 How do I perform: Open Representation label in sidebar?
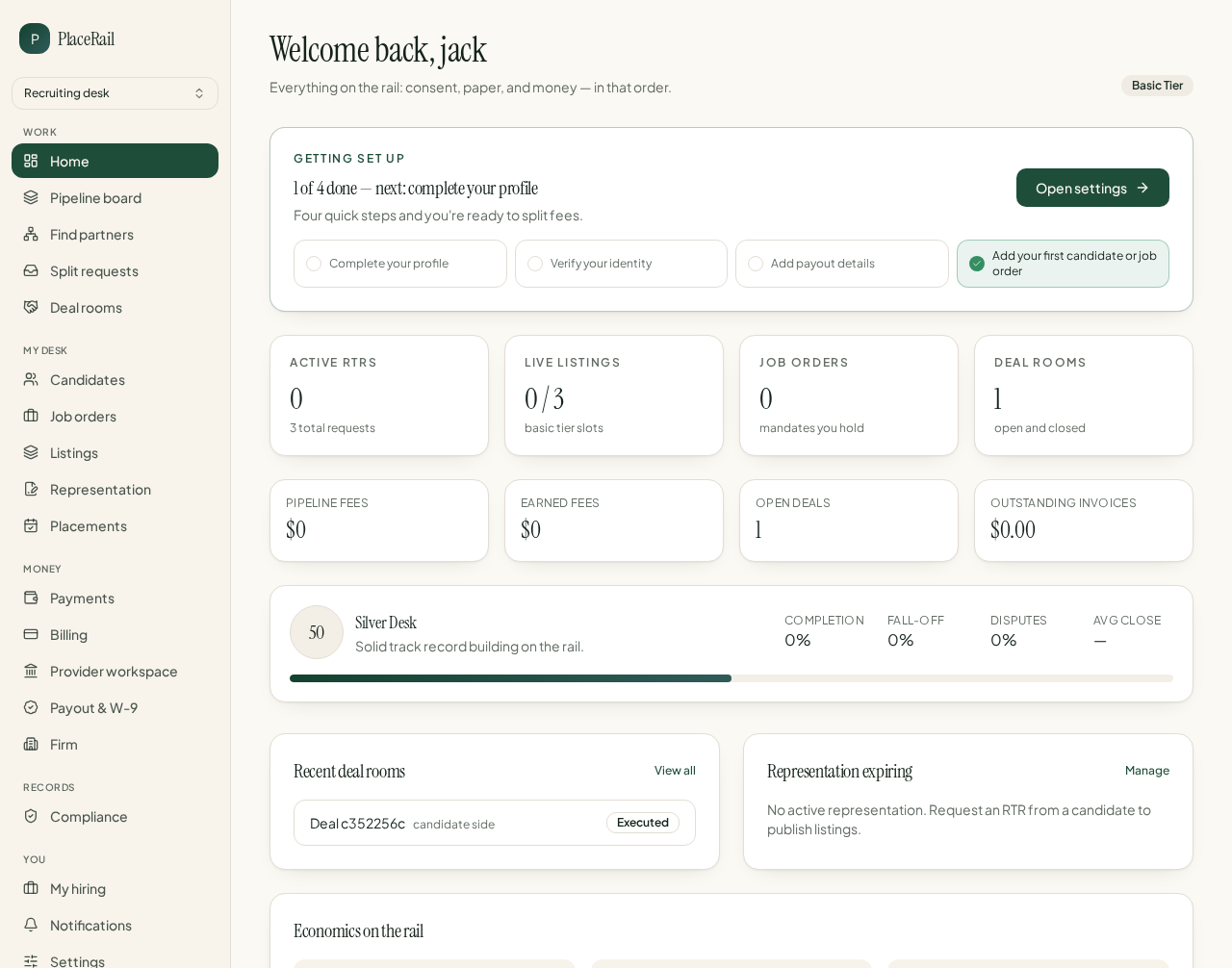pos(100,489)
